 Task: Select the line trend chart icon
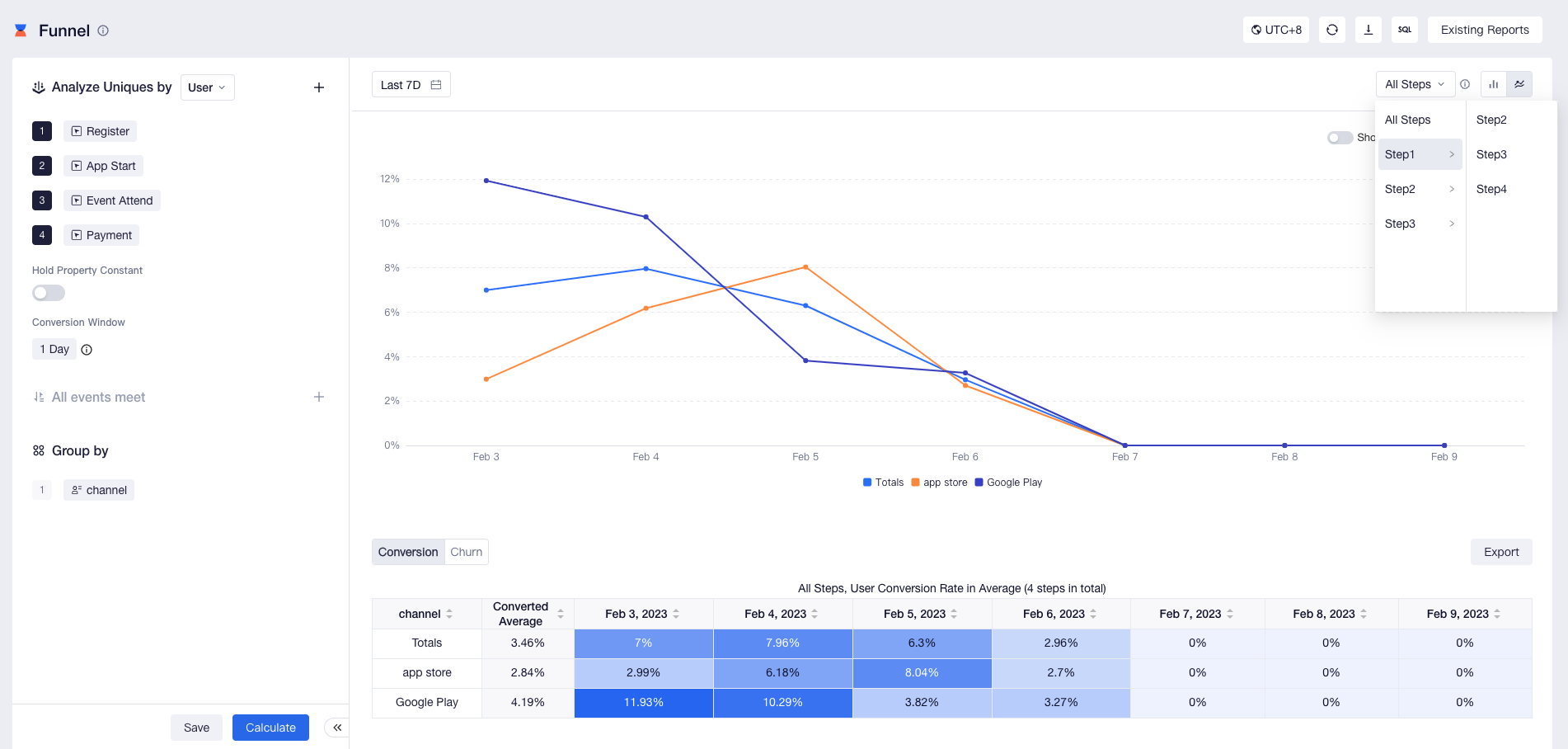tap(1519, 84)
